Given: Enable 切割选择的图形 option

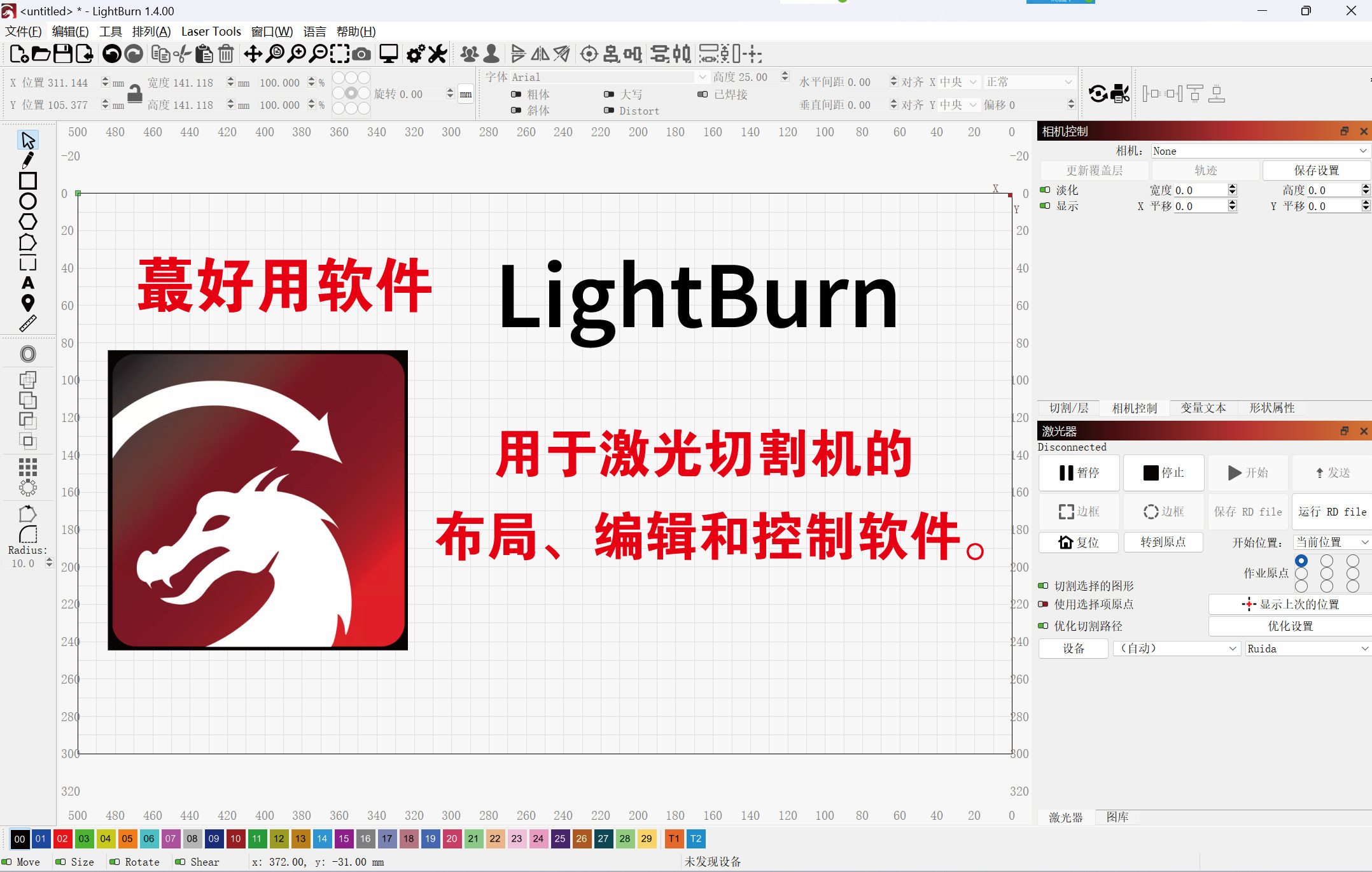Looking at the screenshot, I should (x=1043, y=586).
